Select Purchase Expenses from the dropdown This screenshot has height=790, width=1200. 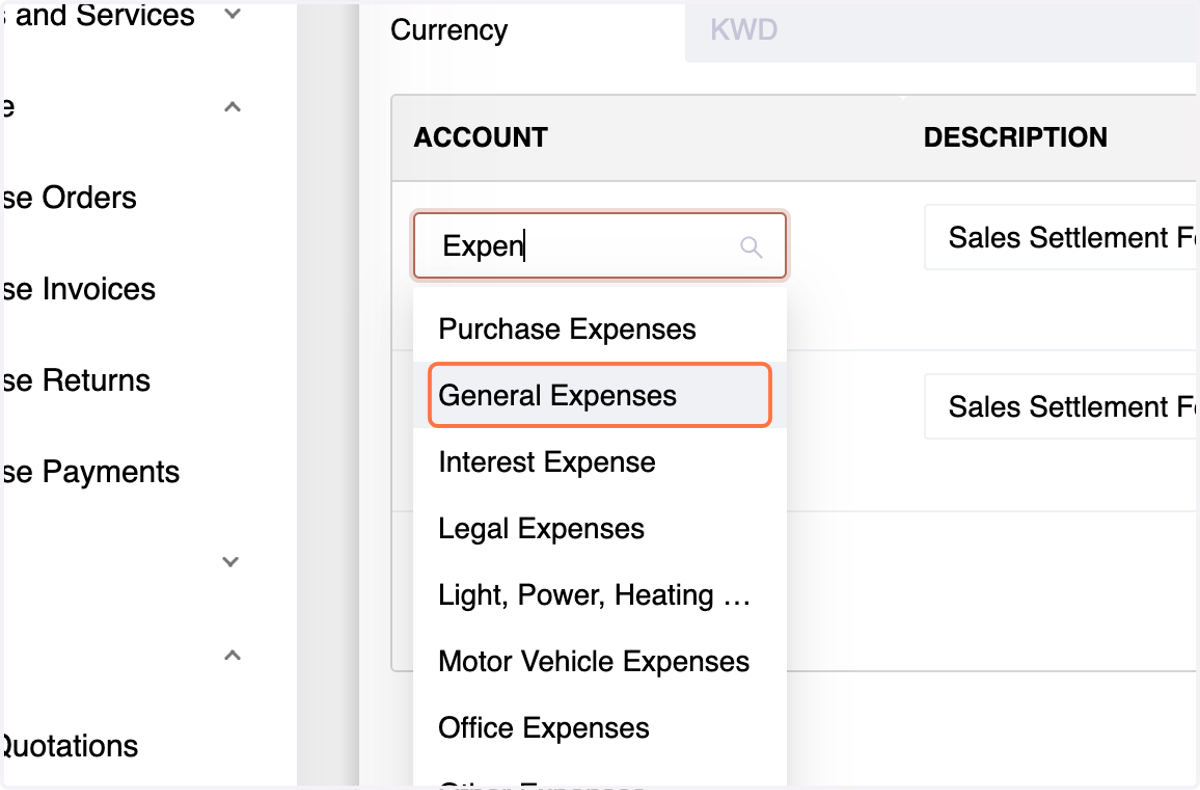pyautogui.click(x=600, y=329)
